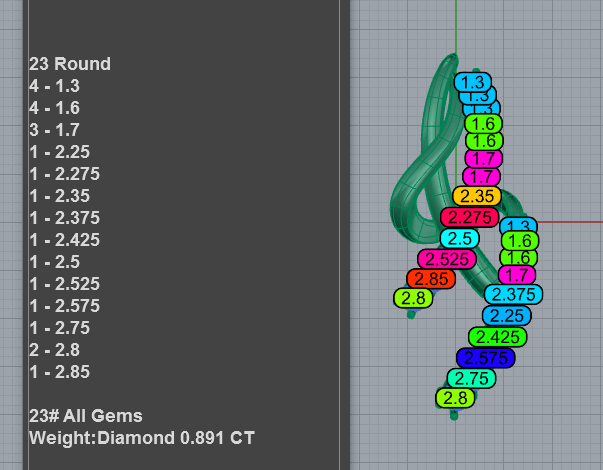The image size is (603, 470).
Task: Select the 1.7 label directly above 2.375
Action: point(517,275)
